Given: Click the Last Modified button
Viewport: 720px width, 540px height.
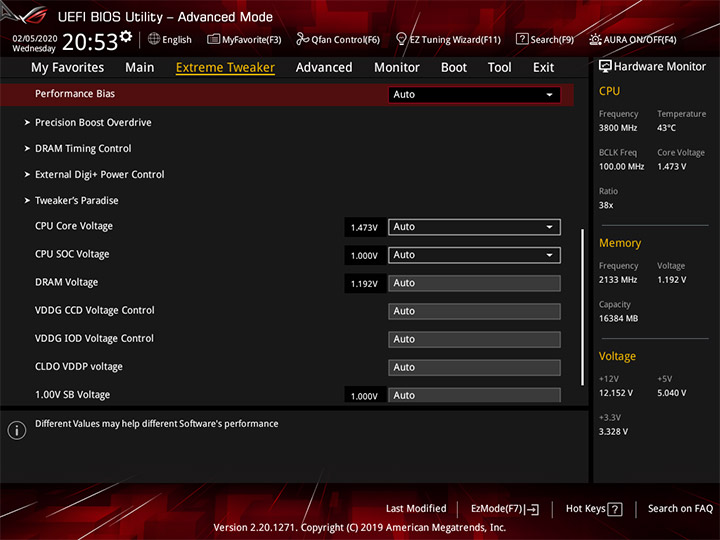Looking at the screenshot, I should coord(416,509).
